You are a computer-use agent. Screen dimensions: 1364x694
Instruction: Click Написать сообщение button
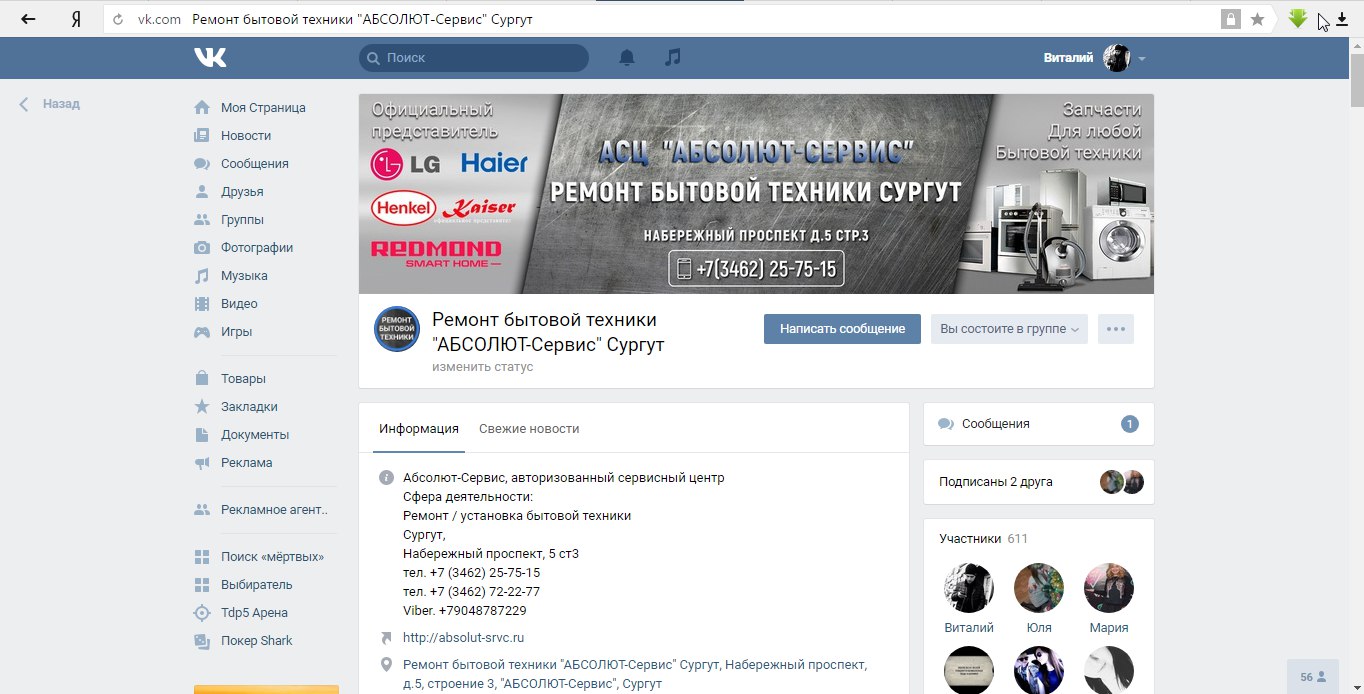[x=842, y=329]
